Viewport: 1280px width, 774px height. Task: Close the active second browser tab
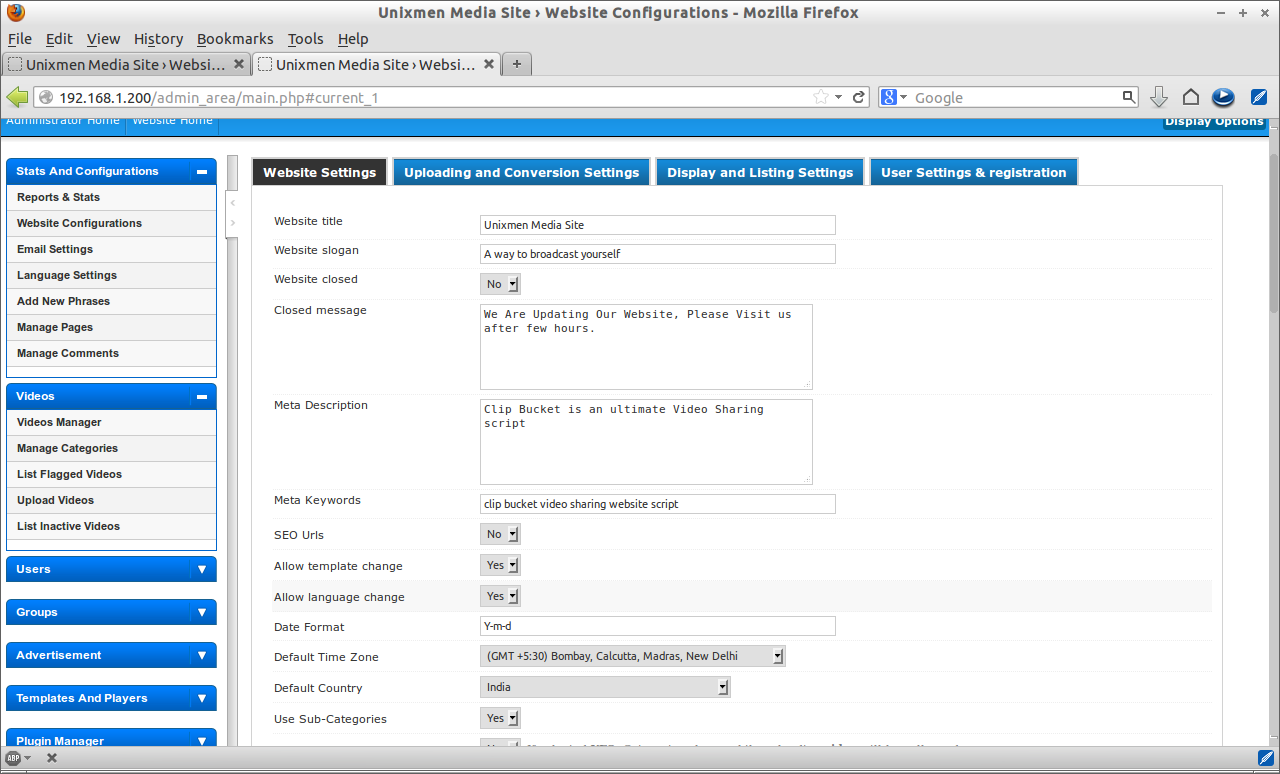[x=489, y=63]
